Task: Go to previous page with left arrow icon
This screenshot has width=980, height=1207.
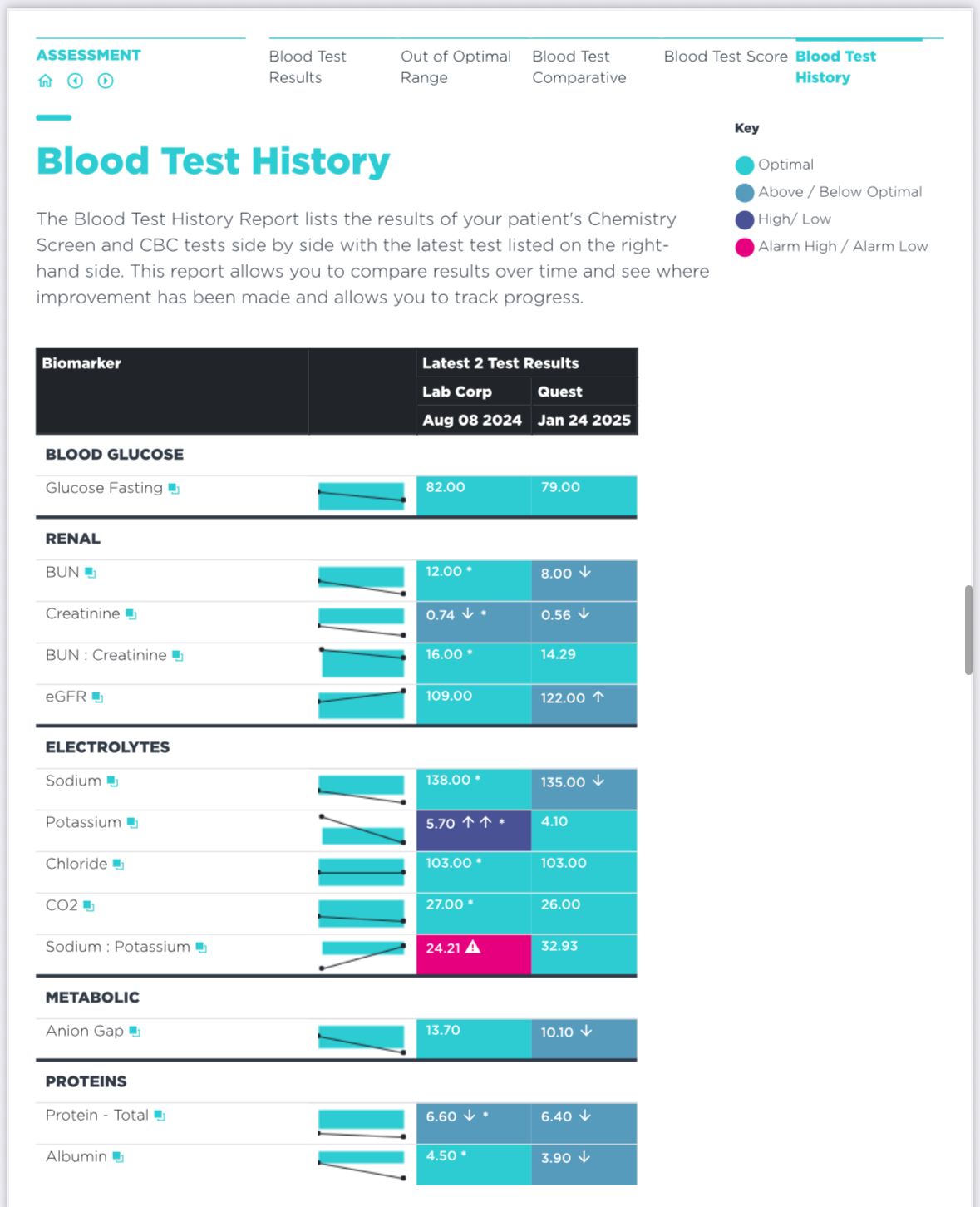Action: pyautogui.click(x=76, y=81)
